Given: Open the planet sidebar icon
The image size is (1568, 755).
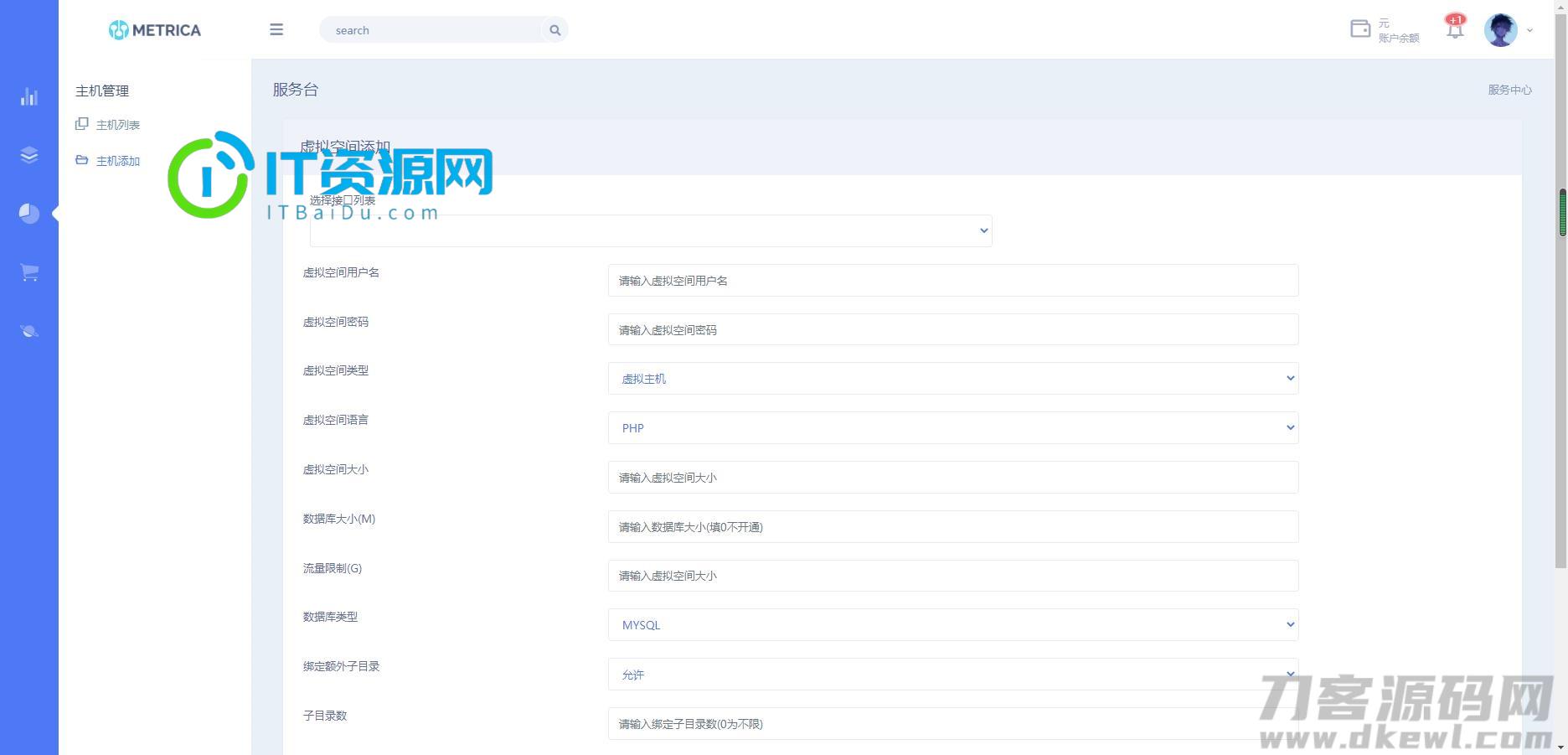Looking at the screenshot, I should [29, 331].
